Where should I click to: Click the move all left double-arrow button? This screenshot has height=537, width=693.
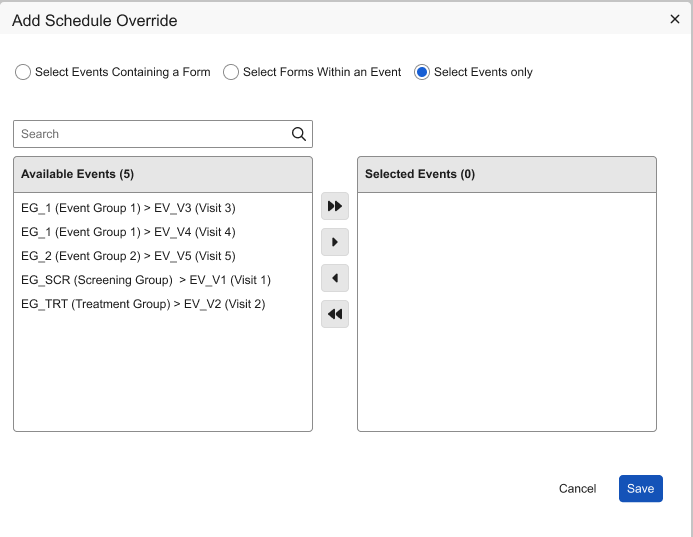pos(335,314)
